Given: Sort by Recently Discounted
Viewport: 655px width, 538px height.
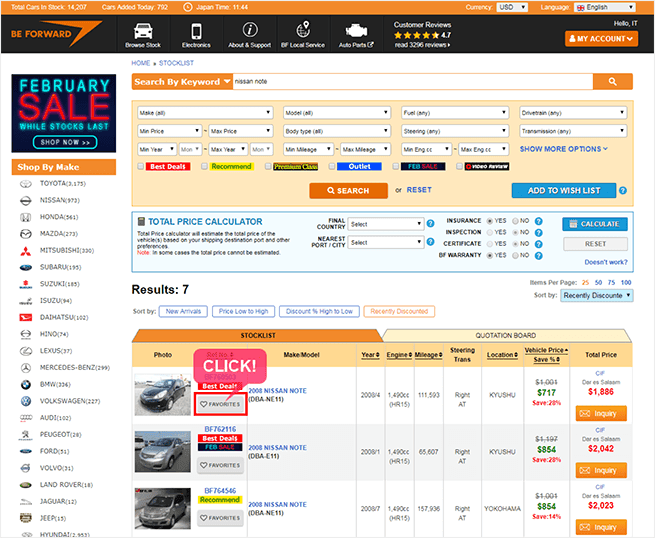Looking at the screenshot, I should coord(399,312).
